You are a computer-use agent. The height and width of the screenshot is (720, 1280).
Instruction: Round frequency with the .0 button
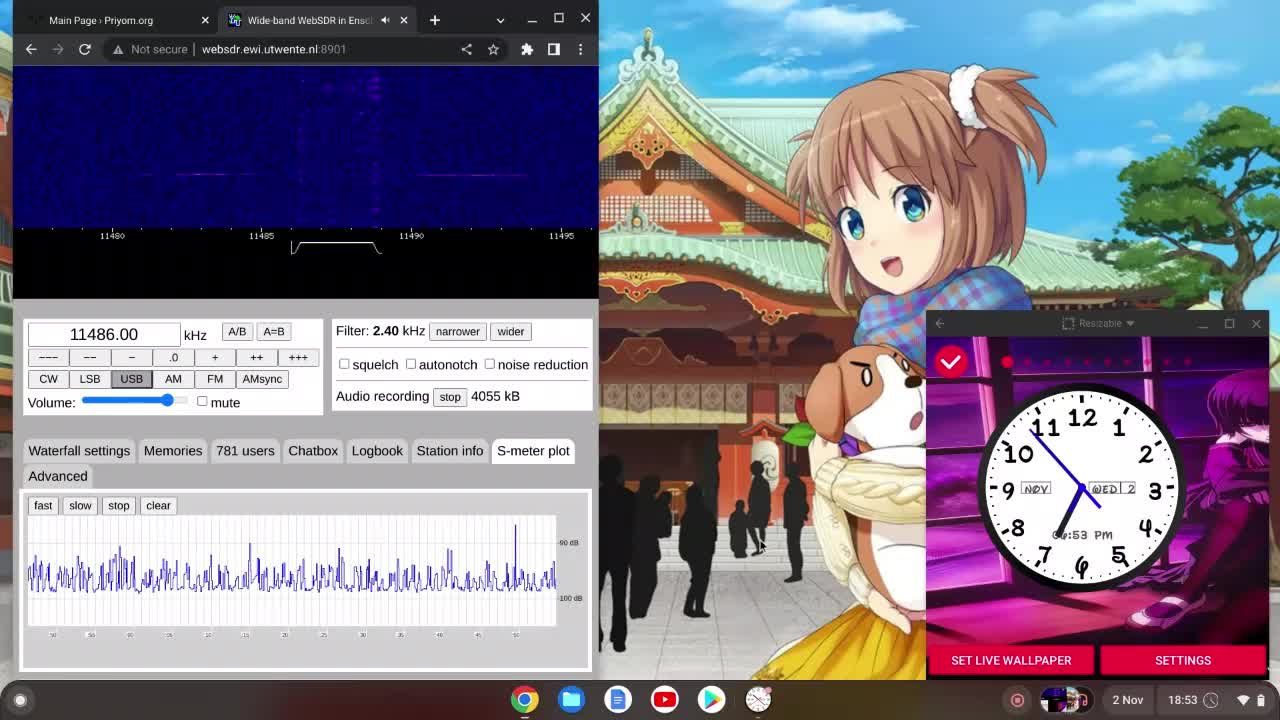click(x=173, y=357)
